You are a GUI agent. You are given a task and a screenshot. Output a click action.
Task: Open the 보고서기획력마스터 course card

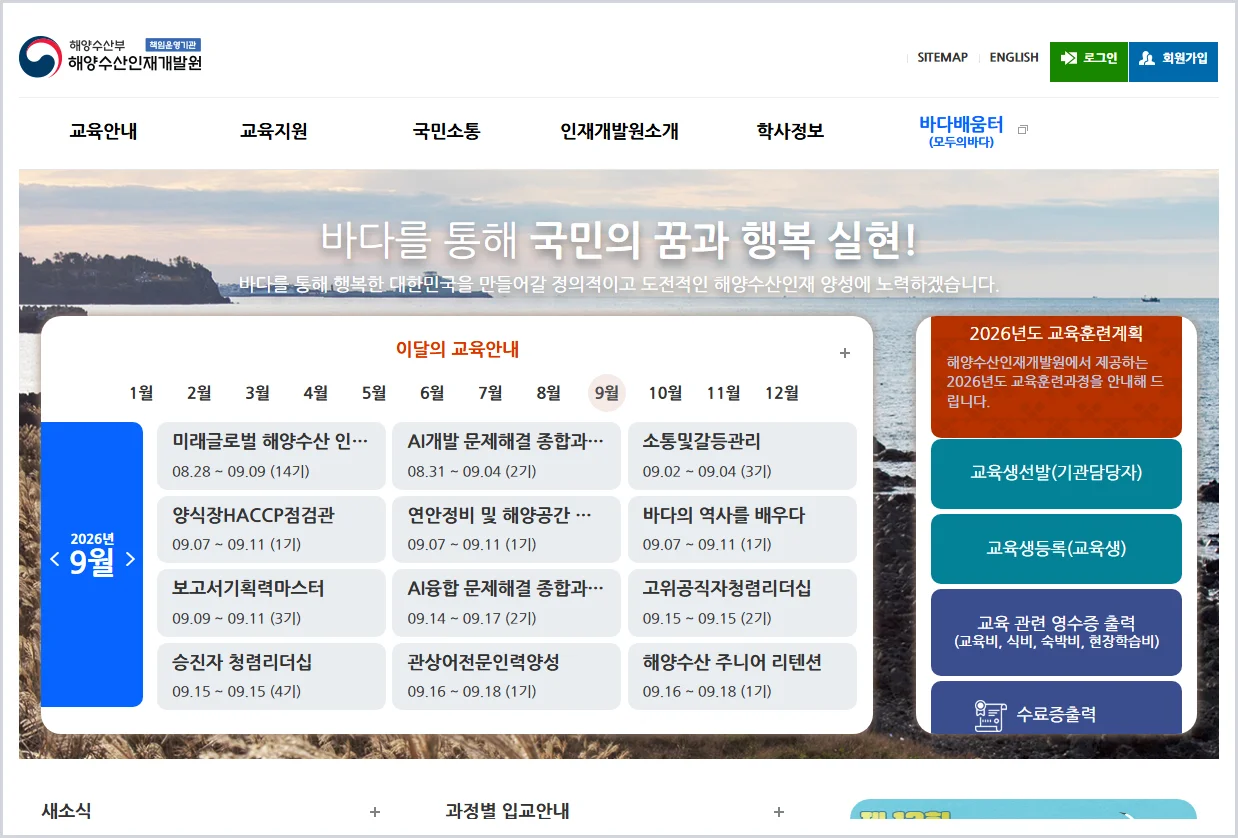pyautogui.click(x=271, y=603)
